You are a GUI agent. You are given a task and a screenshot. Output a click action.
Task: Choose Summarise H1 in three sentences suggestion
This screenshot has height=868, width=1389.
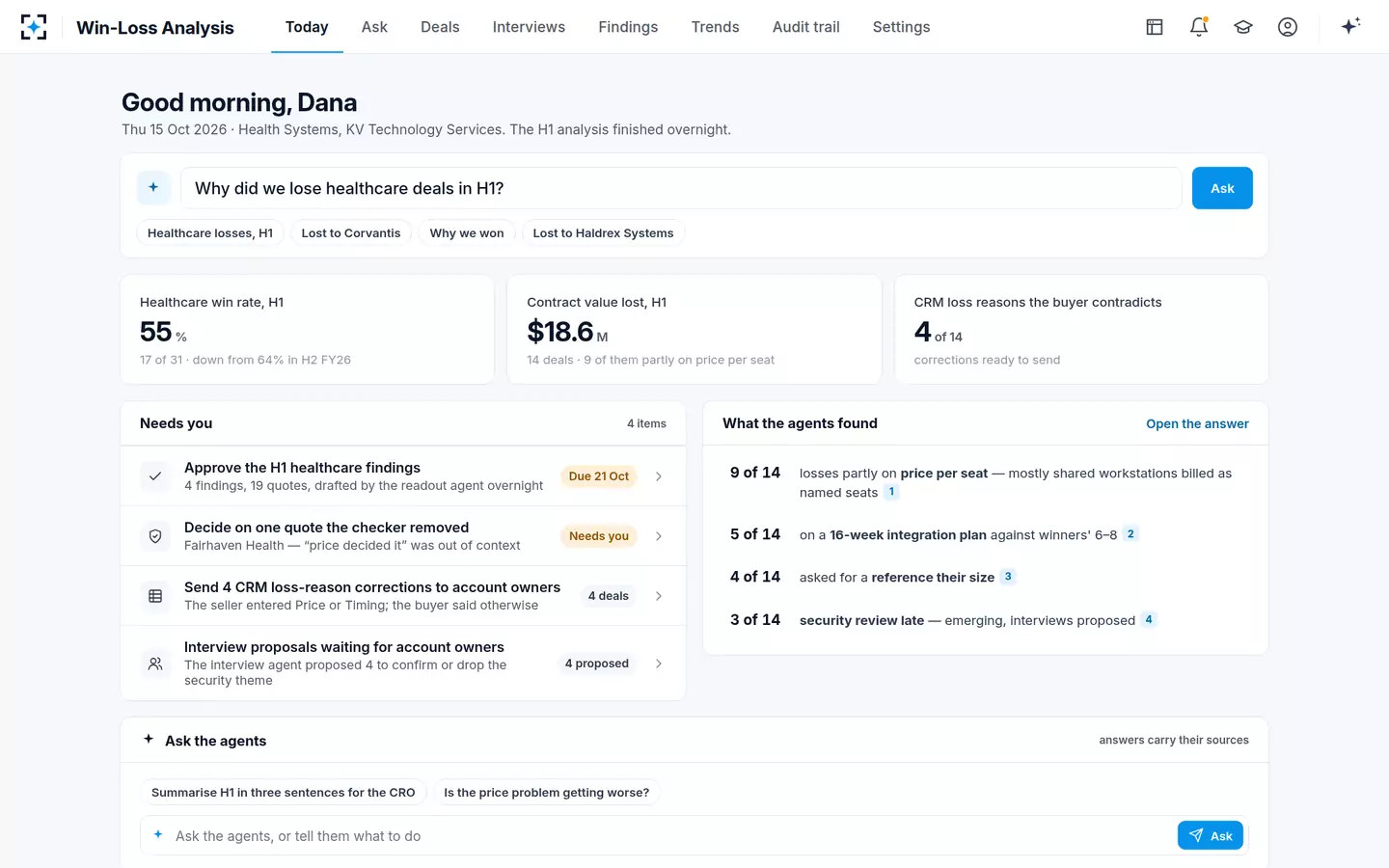284,792
